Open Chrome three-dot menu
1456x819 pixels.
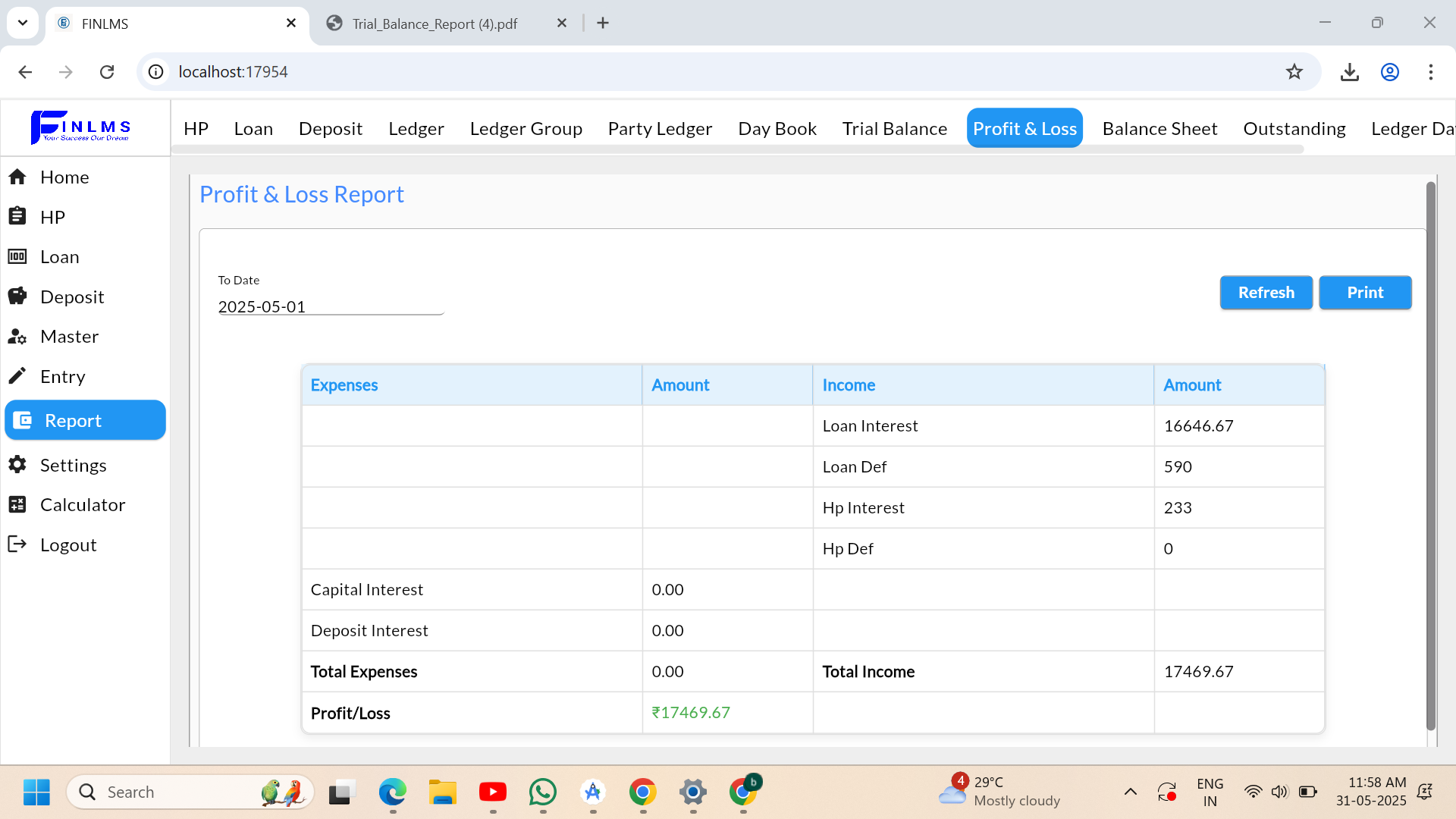point(1430,72)
